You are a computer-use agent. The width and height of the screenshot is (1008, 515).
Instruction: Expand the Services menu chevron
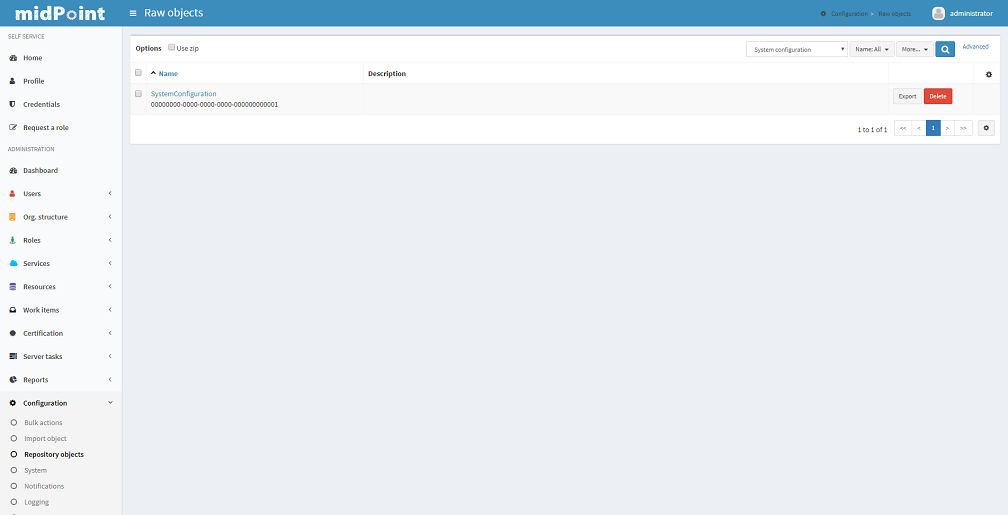(110, 264)
